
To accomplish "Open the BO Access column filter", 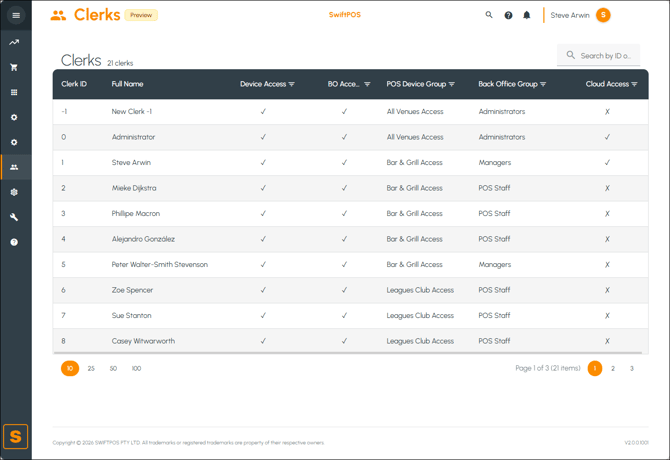I will (367, 84).
